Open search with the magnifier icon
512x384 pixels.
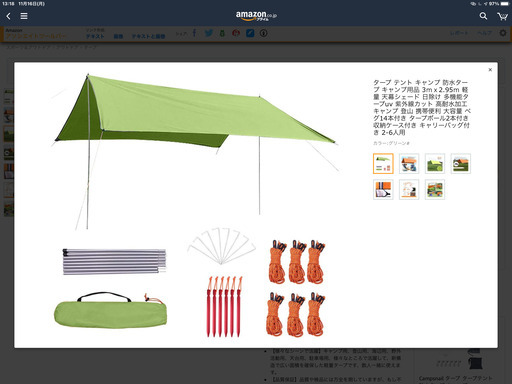click(483, 16)
